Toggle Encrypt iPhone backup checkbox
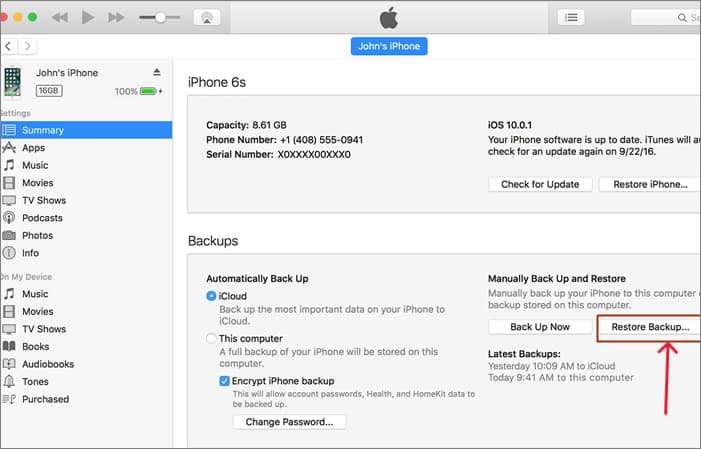Image resolution: width=701 pixels, height=449 pixels. (x=224, y=381)
